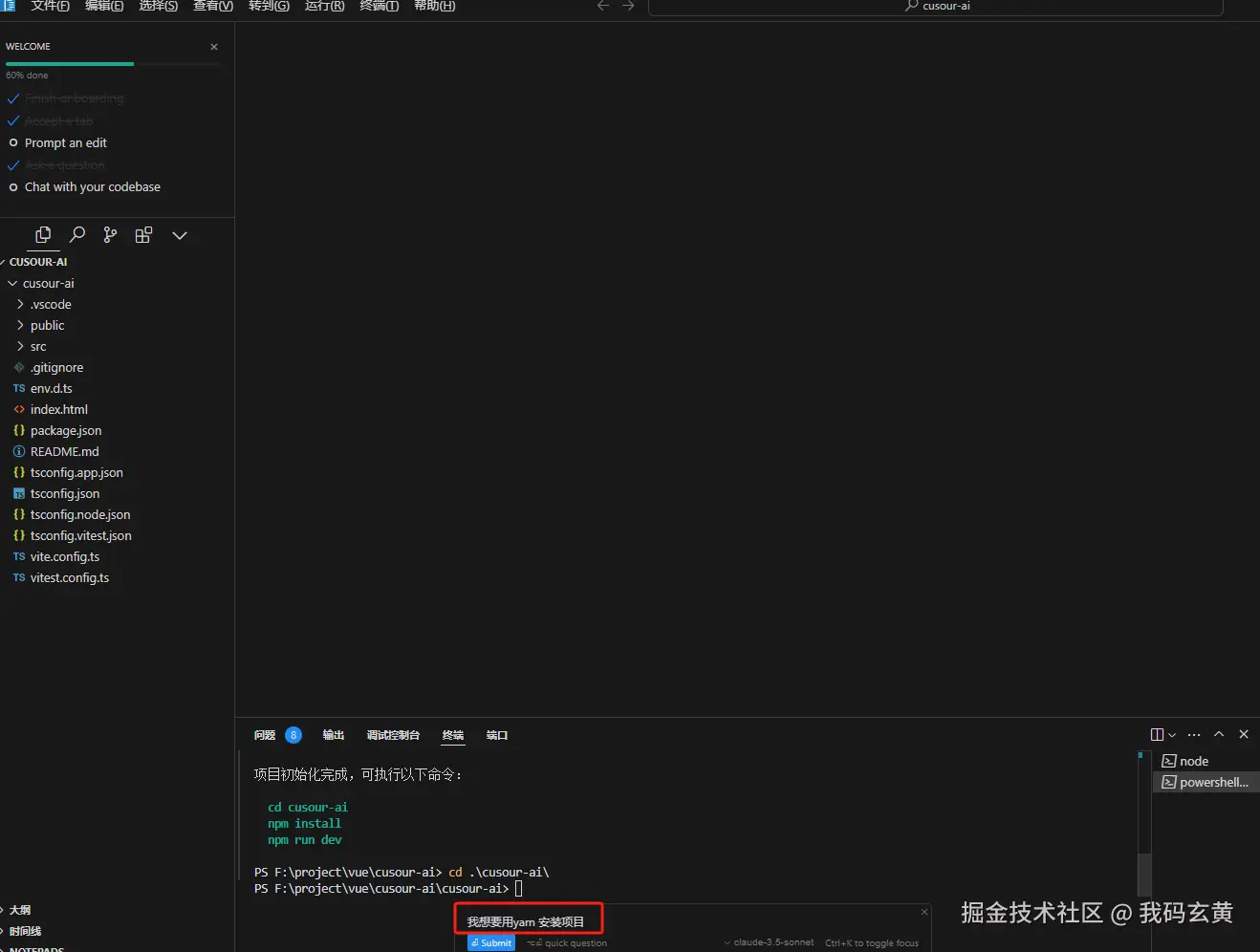Screen dimensions: 1260x952
Task: Open the claude-3.5-sonnet model dropdown
Action: pos(769,942)
